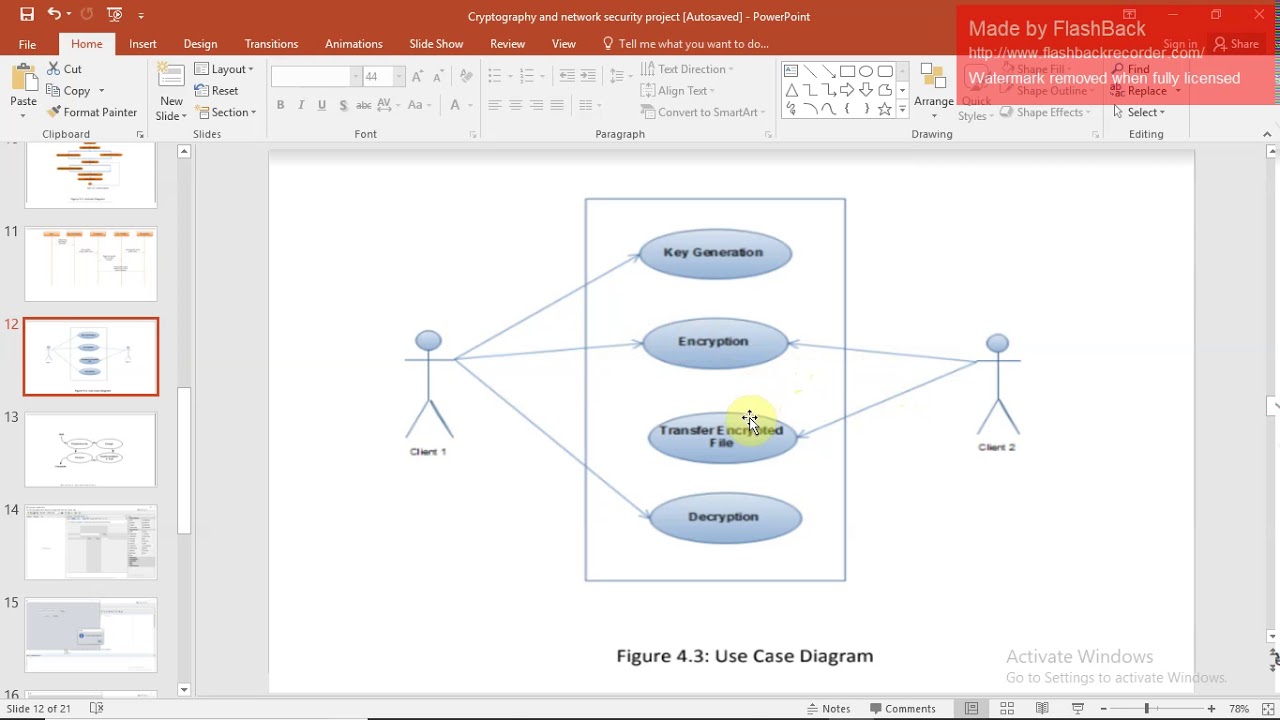Toggle the Comments pane

(902, 708)
